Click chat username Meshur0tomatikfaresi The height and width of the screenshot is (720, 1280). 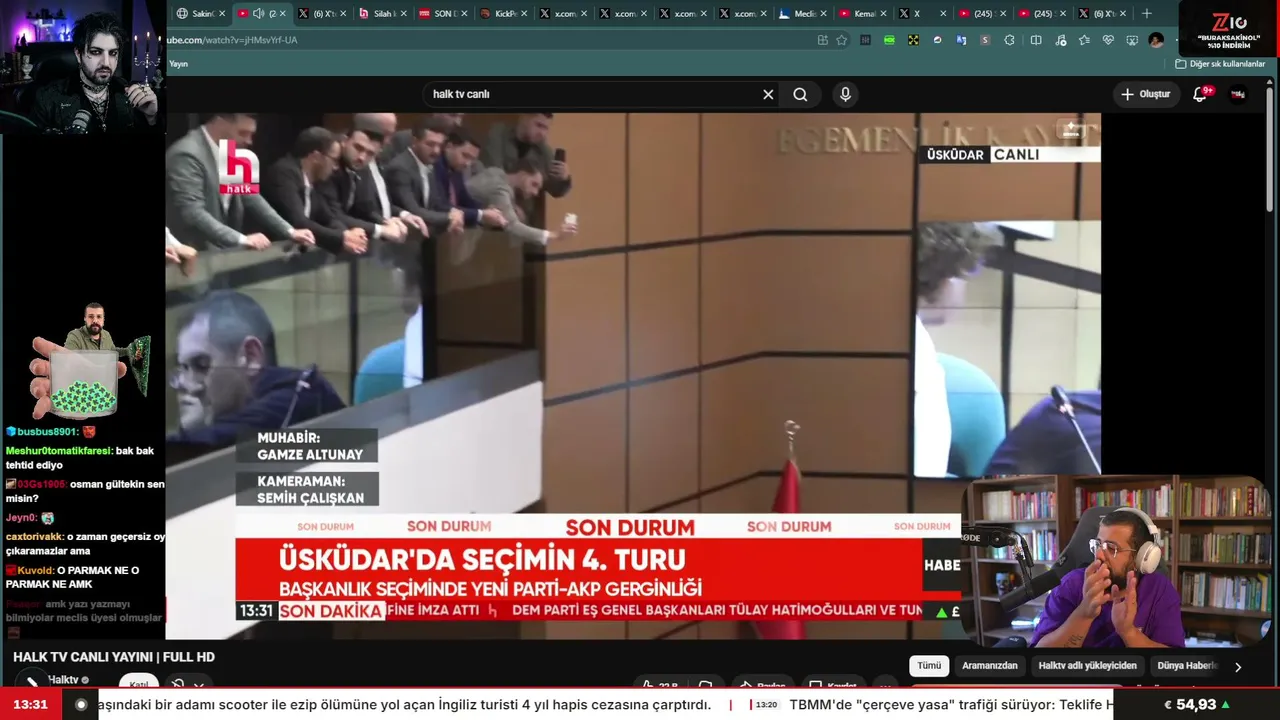[x=59, y=451]
